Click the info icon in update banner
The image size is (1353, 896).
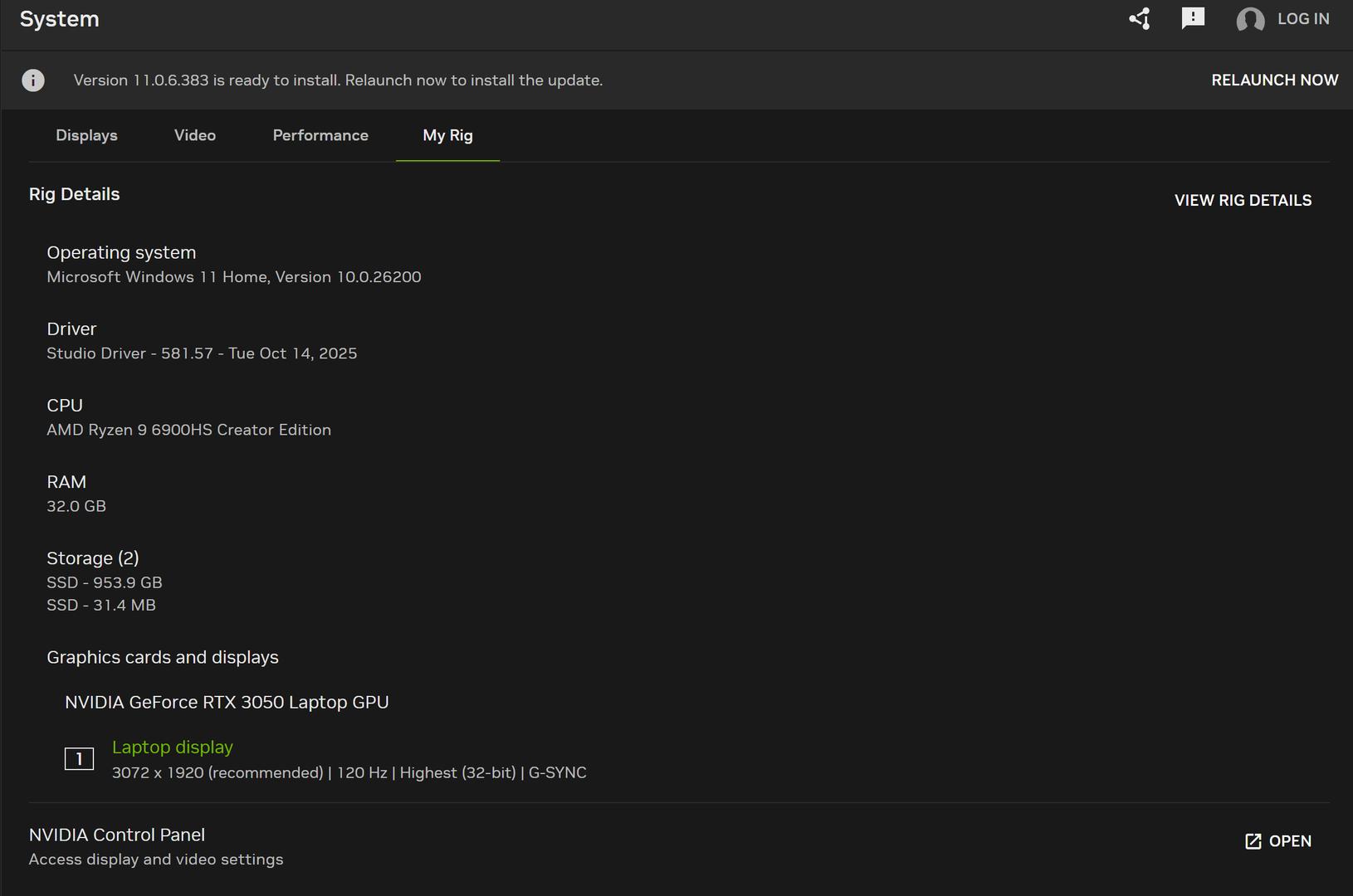(x=33, y=80)
